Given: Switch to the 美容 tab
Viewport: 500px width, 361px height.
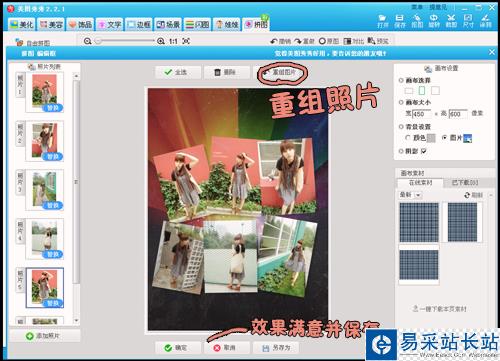Looking at the screenshot, I should point(51,24).
